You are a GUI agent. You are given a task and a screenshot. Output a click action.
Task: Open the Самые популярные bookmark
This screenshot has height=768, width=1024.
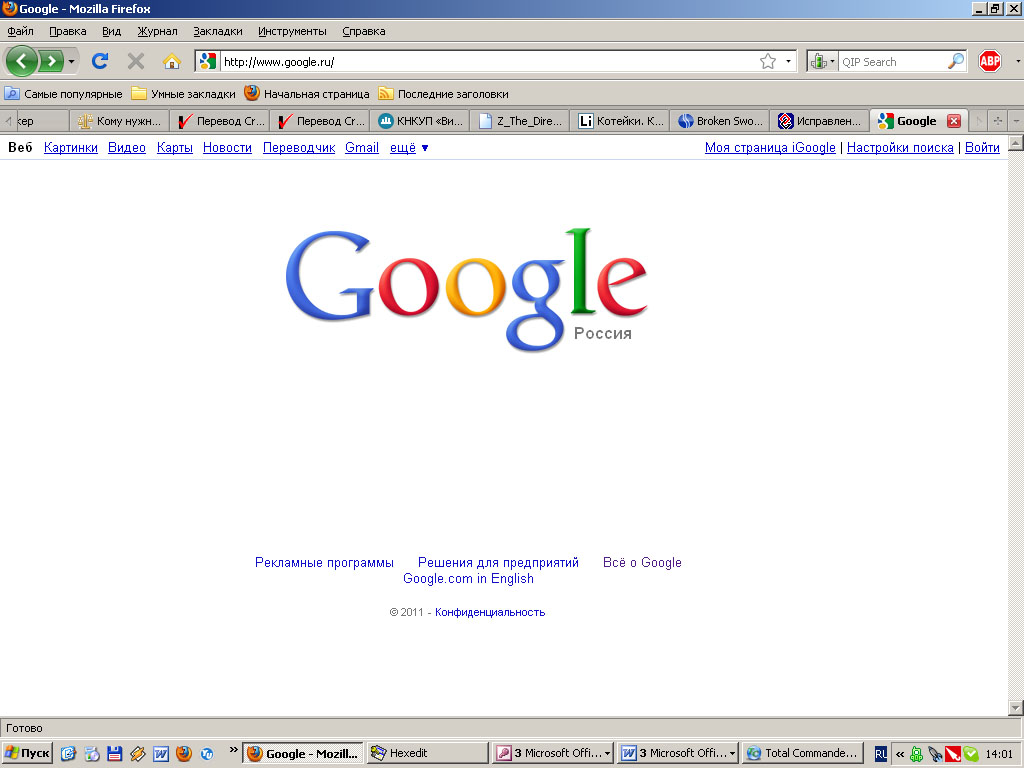(63, 93)
